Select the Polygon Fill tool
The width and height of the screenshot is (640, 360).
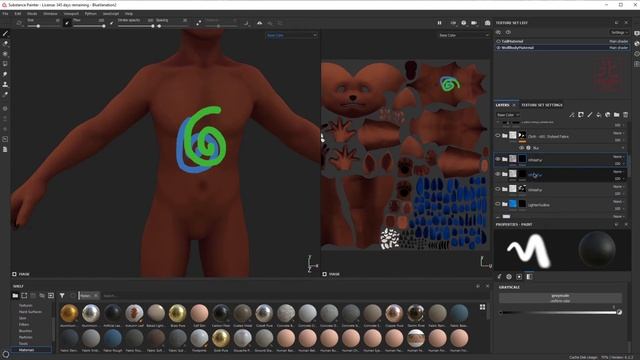tap(5, 64)
